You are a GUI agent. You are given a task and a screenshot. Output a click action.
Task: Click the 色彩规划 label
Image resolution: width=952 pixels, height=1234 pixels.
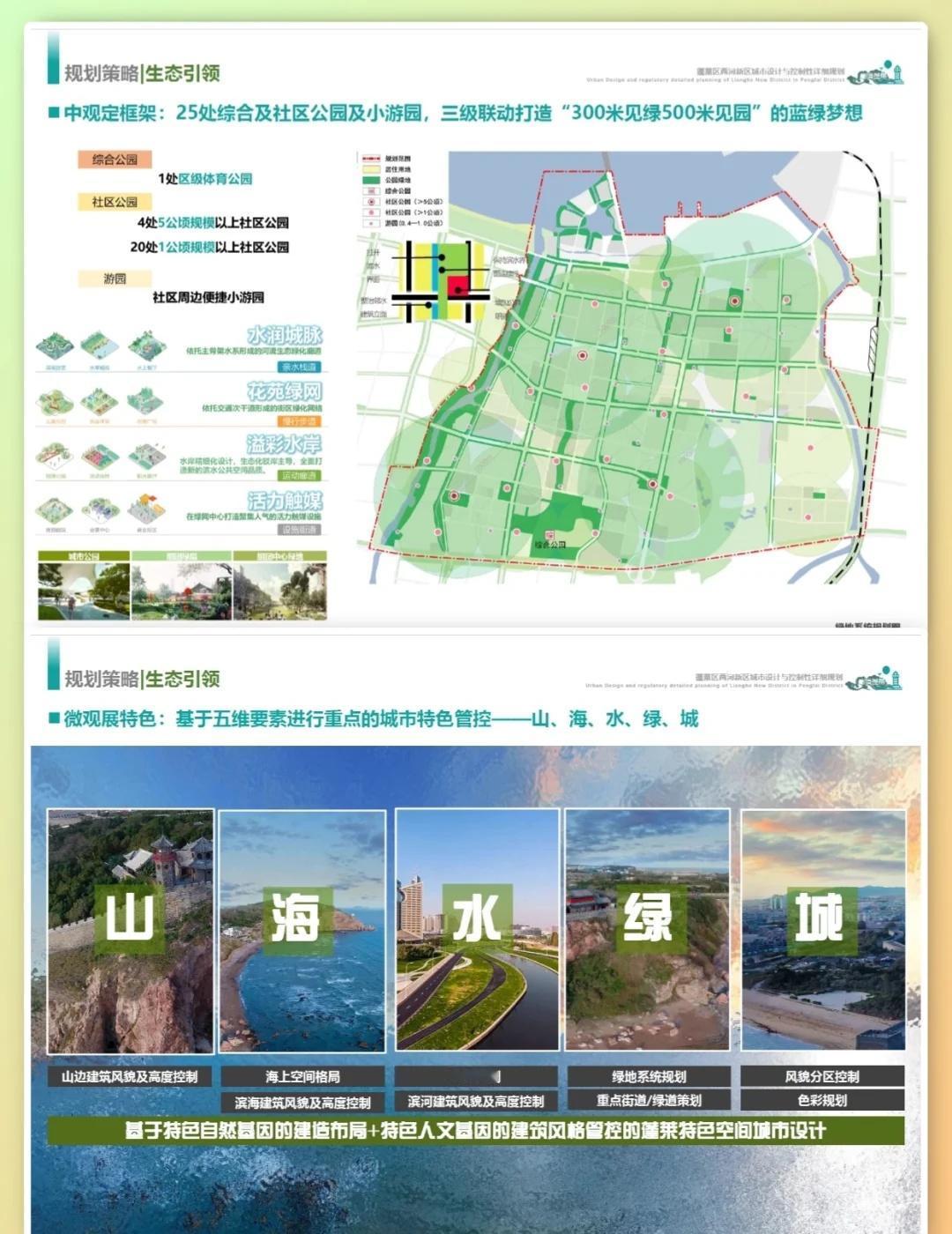click(x=822, y=1100)
